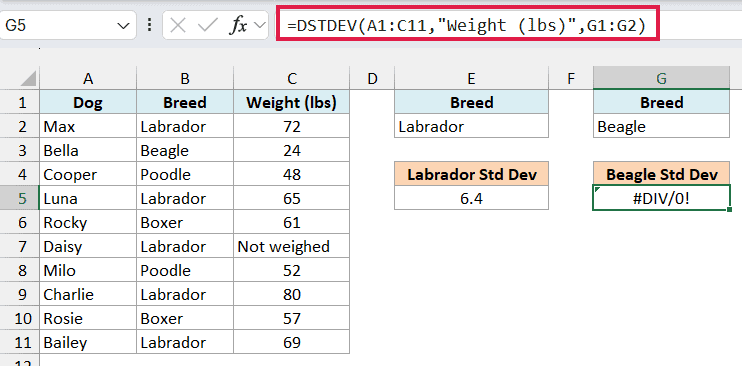
Task: Select the cell containing Milo
Action: [x=88, y=270]
